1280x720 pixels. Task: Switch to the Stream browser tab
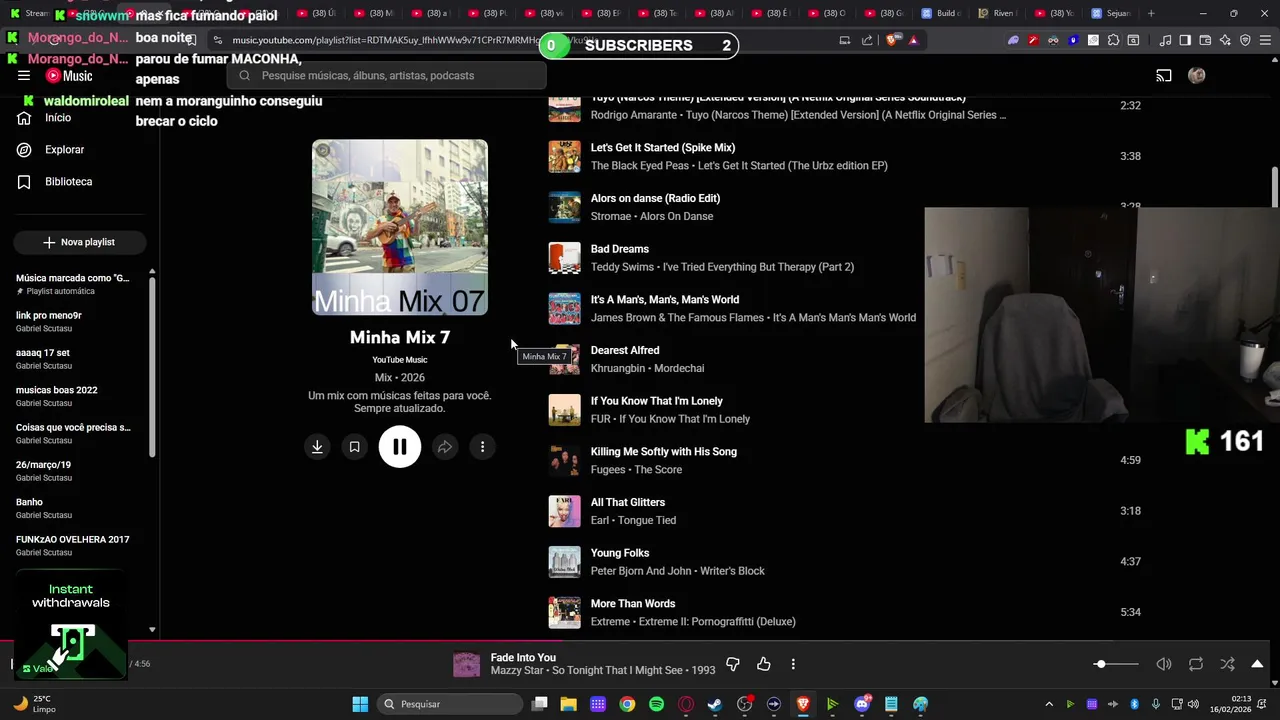(28, 14)
